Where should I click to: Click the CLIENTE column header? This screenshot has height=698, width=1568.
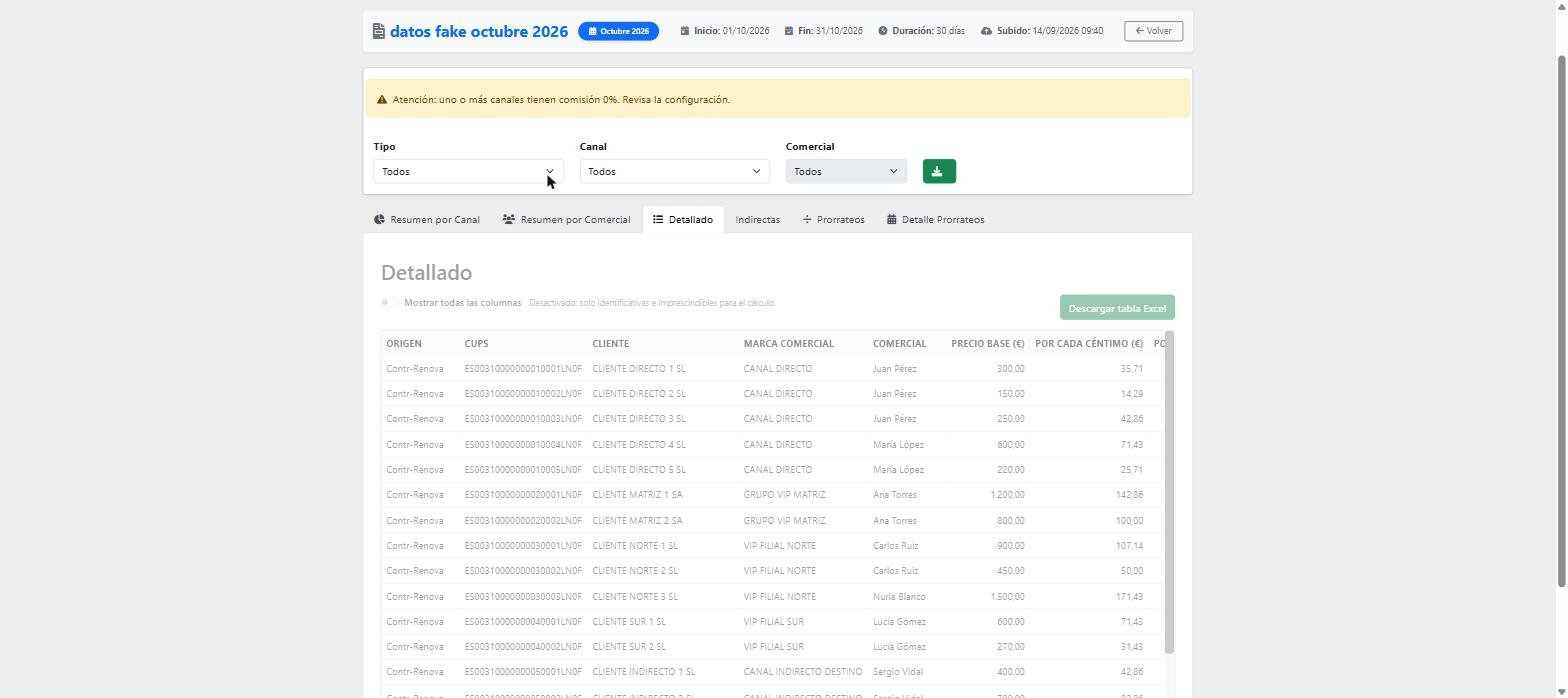click(x=610, y=344)
